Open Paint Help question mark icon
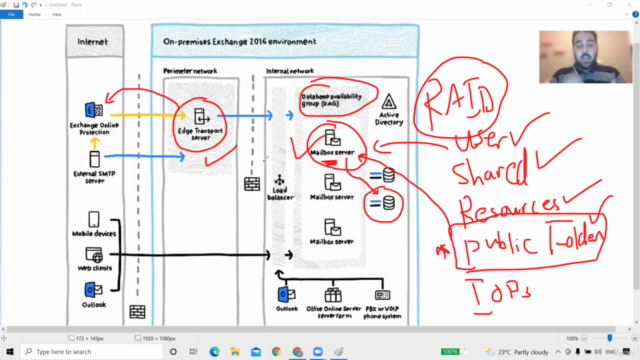640x360 pixels. tap(636, 14)
